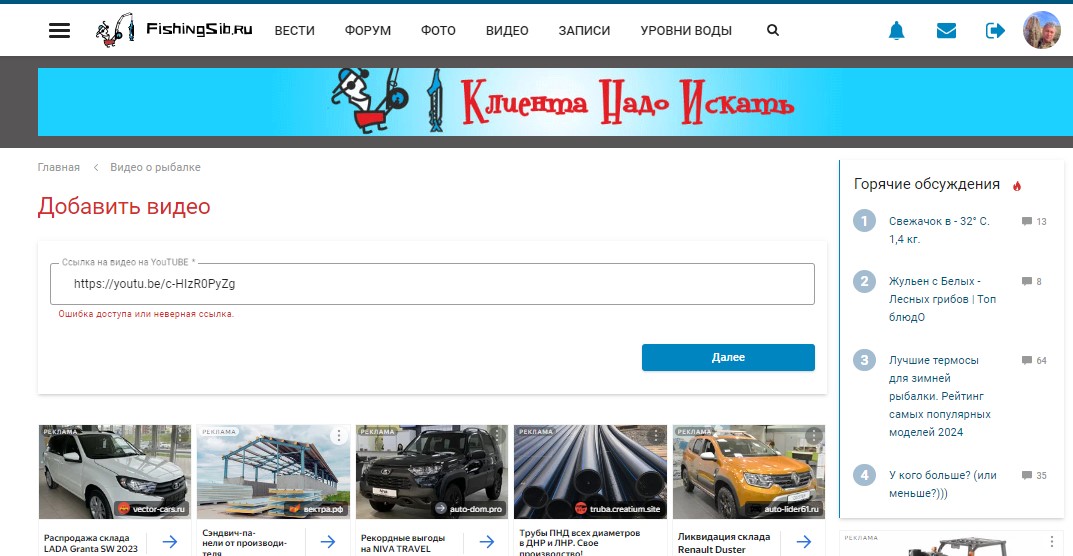Click the FishingSib.ru logo
This screenshot has width=1073, height=556.
(175, 30)
